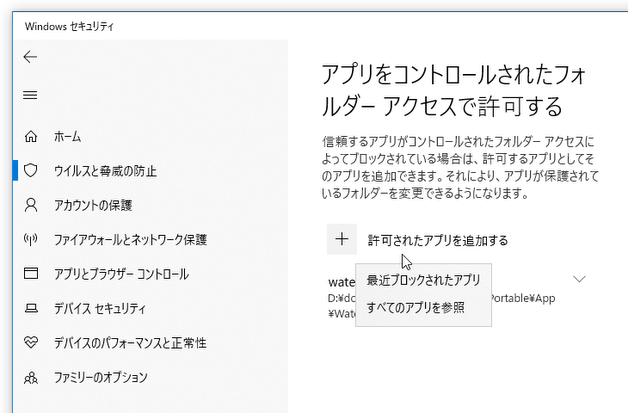Go to ファミリーのオプション

pyautogui.click(x=101, y=377)
